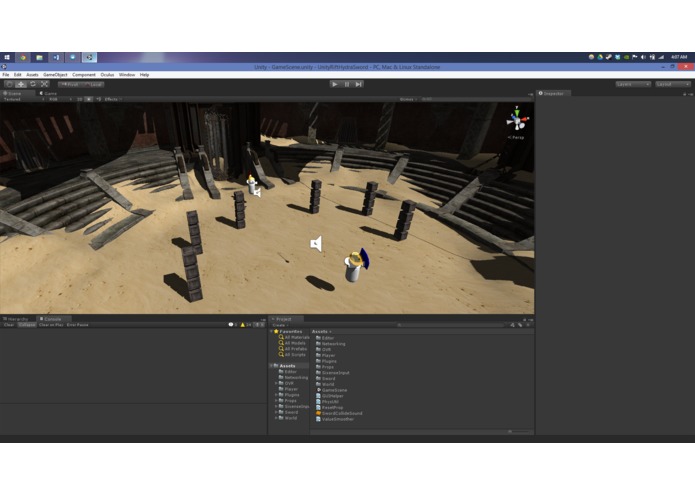Open the Component menu

pos(84,75)
